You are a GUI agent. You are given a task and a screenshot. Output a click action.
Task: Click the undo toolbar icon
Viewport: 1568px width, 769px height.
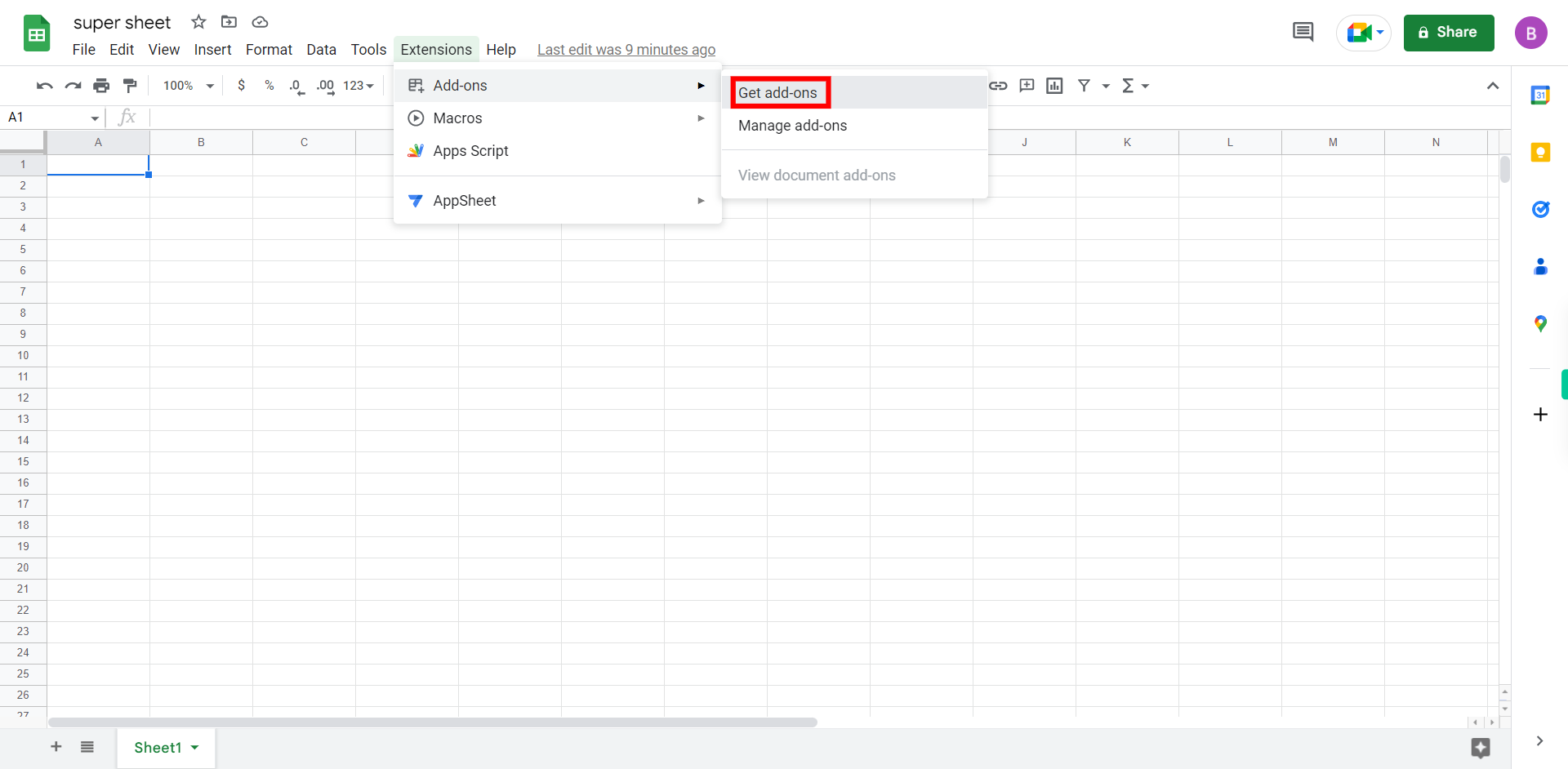click(x=45, y=86)
